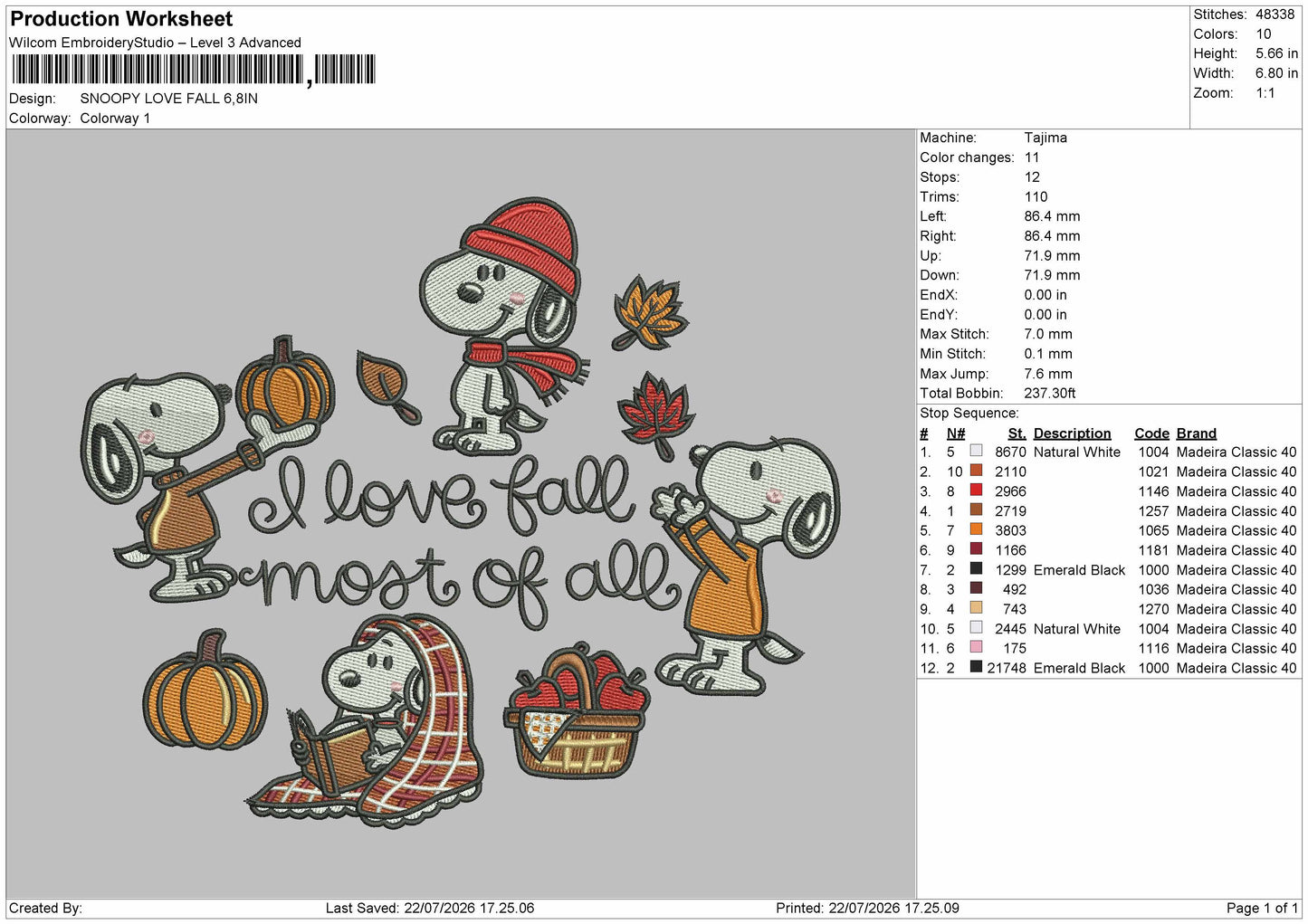Click the Brand column header
Screen dimensions: 1308x924
click(x=1196, y=433)
